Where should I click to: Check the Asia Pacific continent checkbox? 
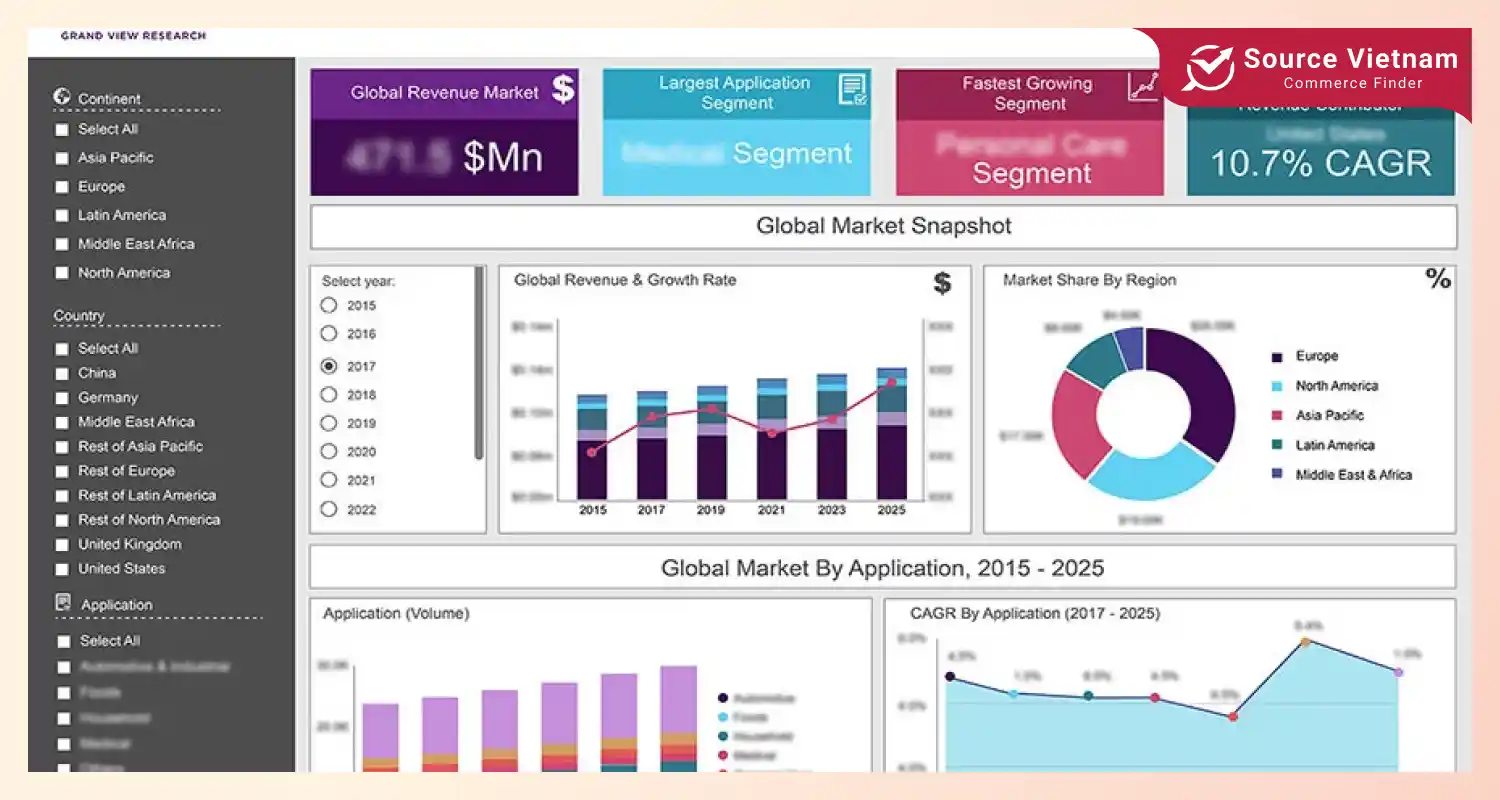(62, 158)
